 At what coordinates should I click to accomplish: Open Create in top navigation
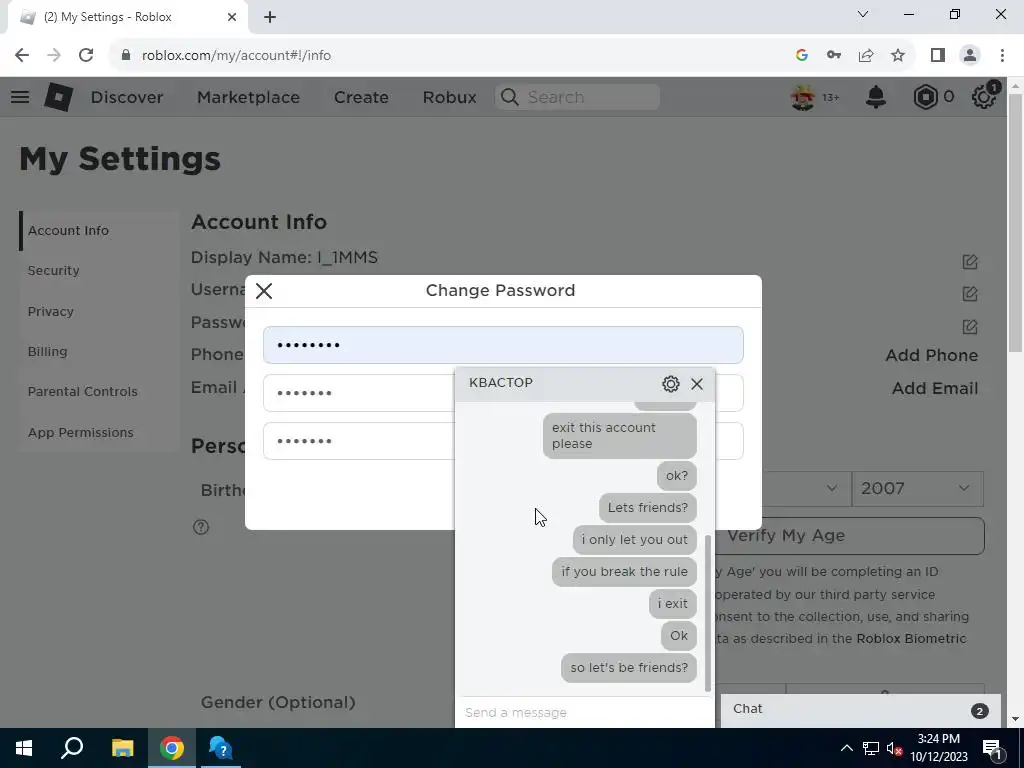tap(361, 97)
